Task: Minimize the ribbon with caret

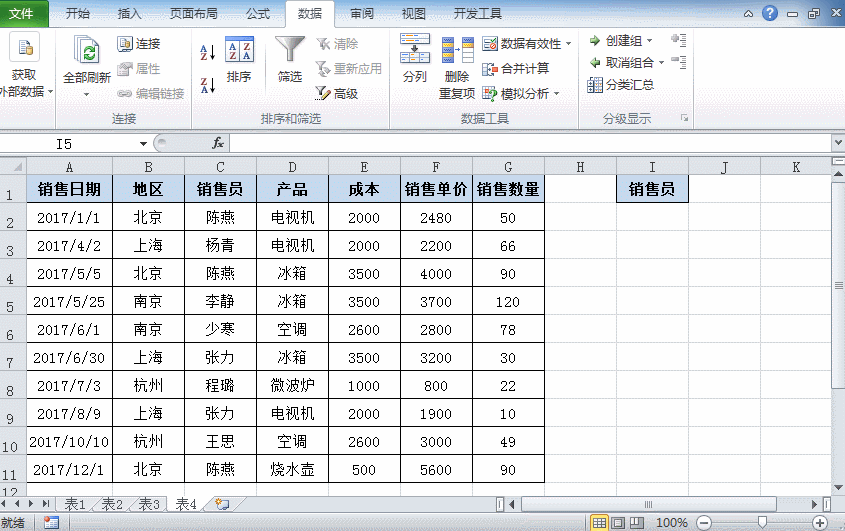Action: [x=749, y=14]
